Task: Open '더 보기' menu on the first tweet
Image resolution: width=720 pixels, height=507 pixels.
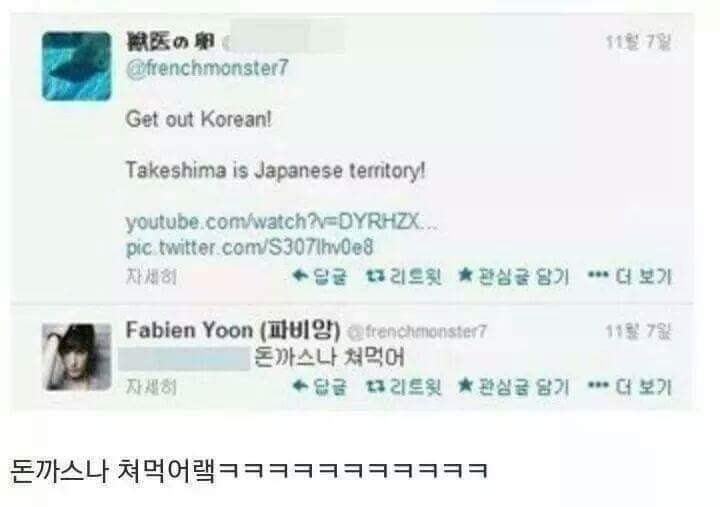Action: pos(629,276)
